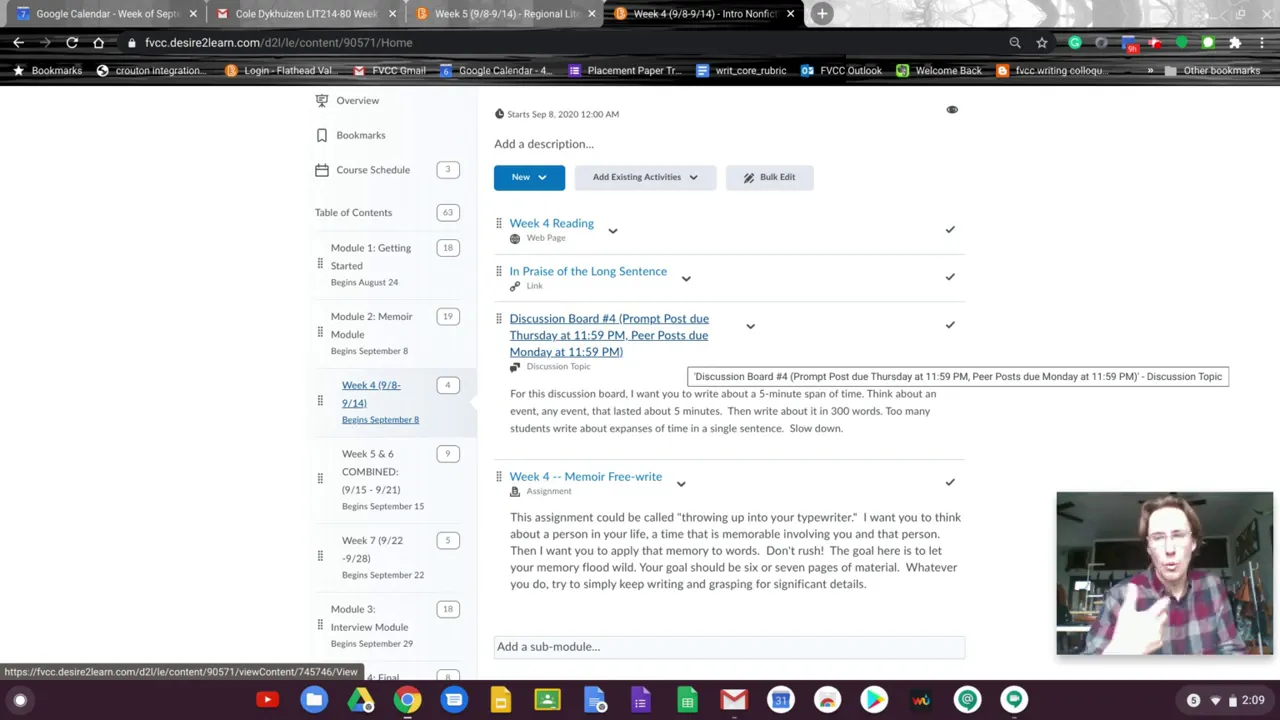Image resolution: width=1280 pixels, height=720 pixels.
Task: Open Add Existing Activities dropdown
Action: [645, 177]
